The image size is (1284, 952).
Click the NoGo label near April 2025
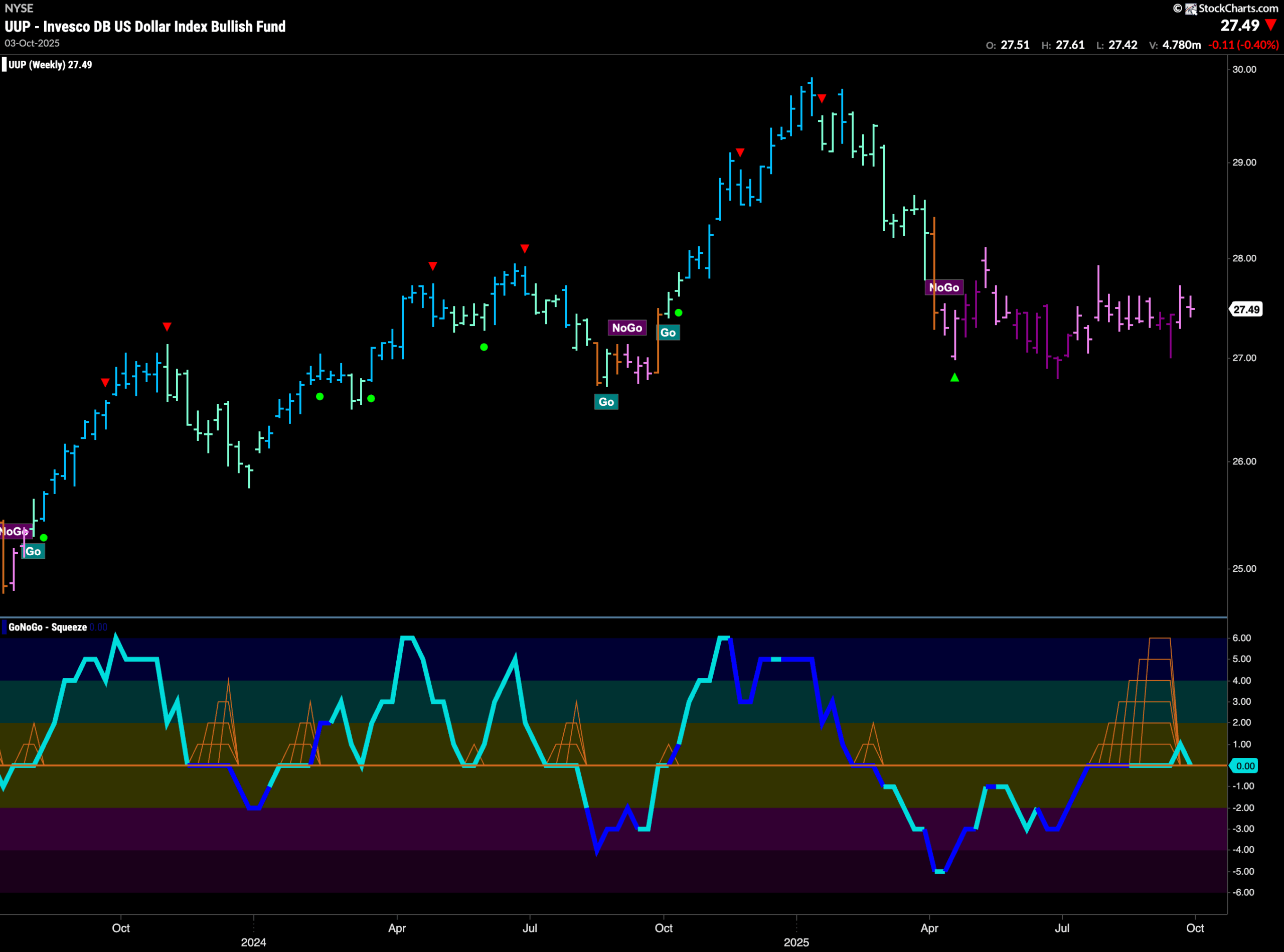[x=944, y=287]
